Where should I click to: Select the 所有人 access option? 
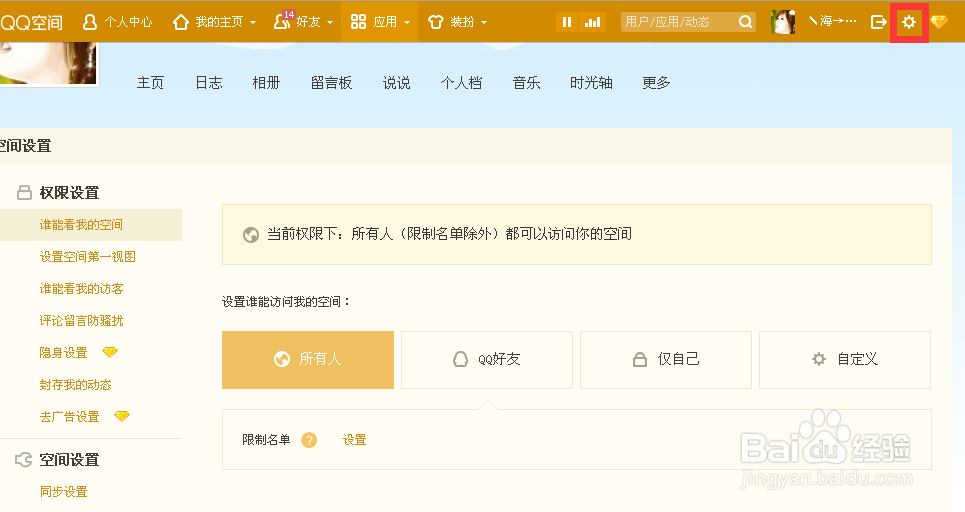click(x=308, y=360)
